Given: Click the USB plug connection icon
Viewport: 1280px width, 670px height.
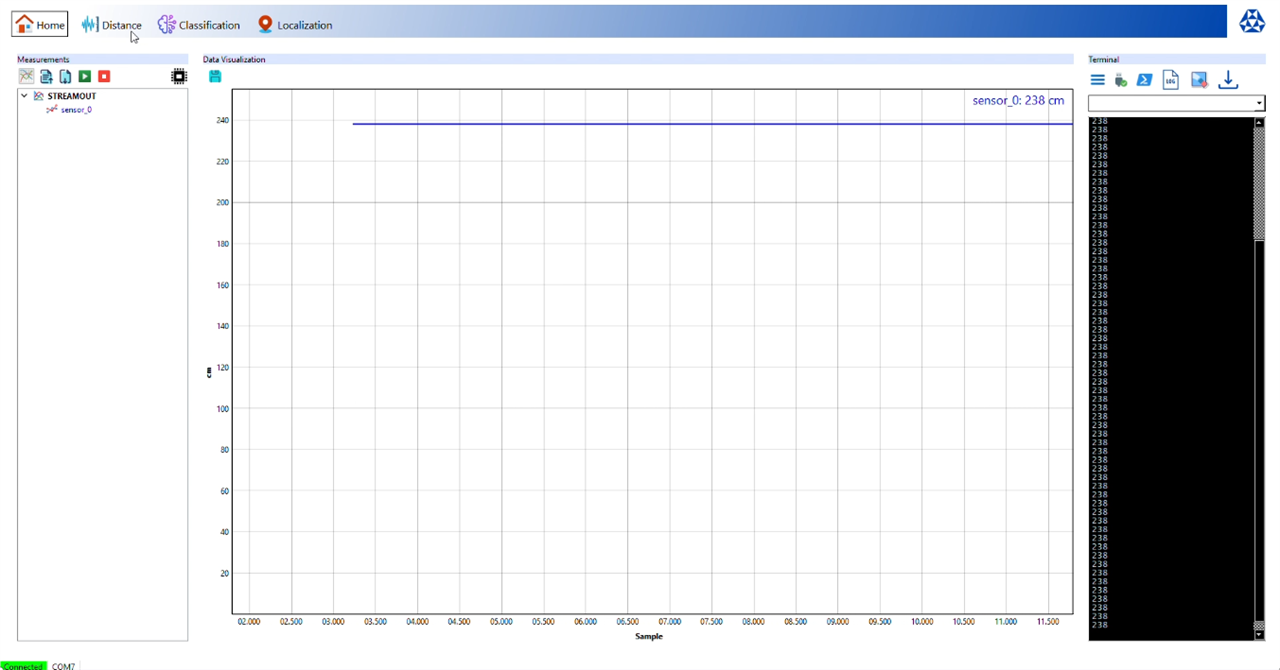Looking at the screenshot, I should pyautogui.click(x=1121, y=80).
